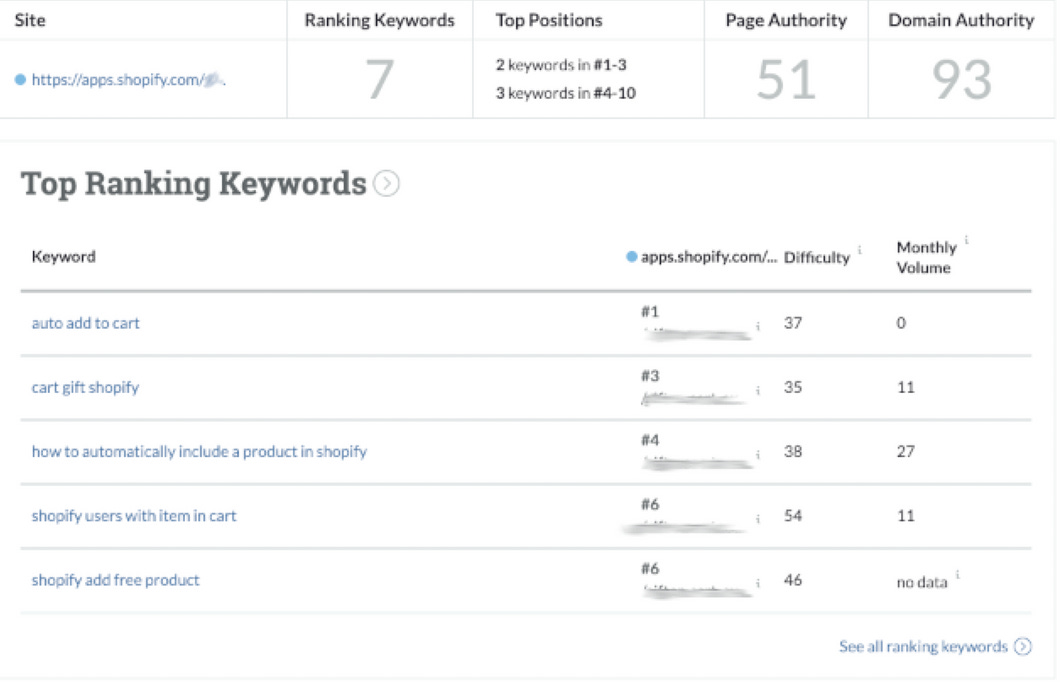Click the Keyword column header

[x=64, y=256]
